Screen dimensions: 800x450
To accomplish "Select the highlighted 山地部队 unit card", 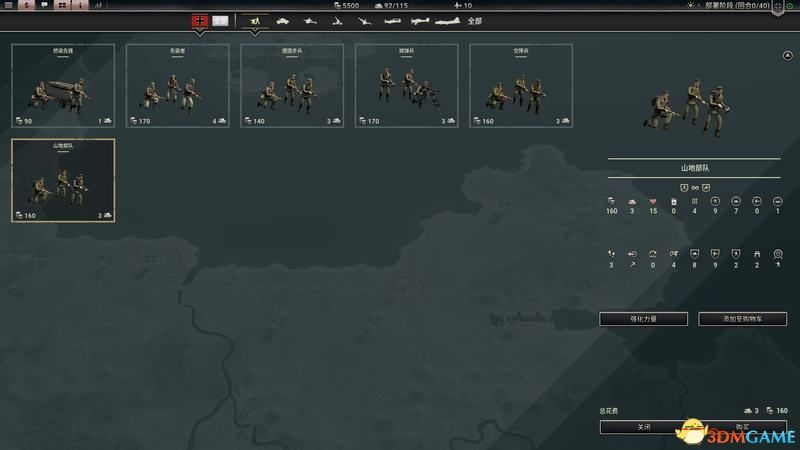I will pos(63,180).
